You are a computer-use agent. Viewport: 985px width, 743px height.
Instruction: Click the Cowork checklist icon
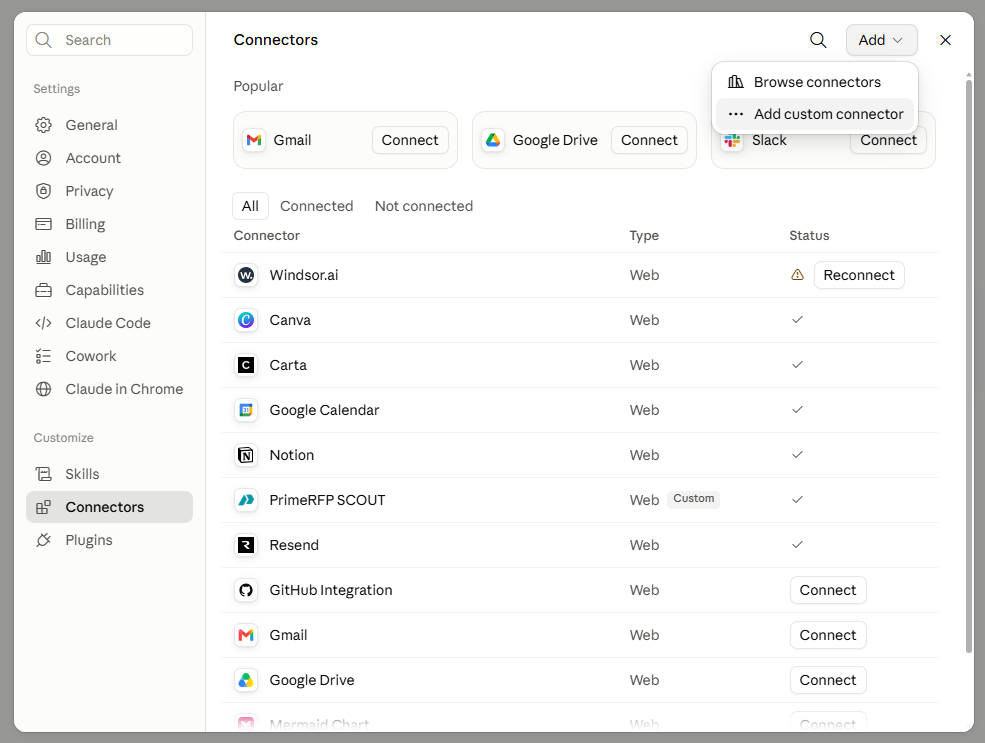point(43,356)
